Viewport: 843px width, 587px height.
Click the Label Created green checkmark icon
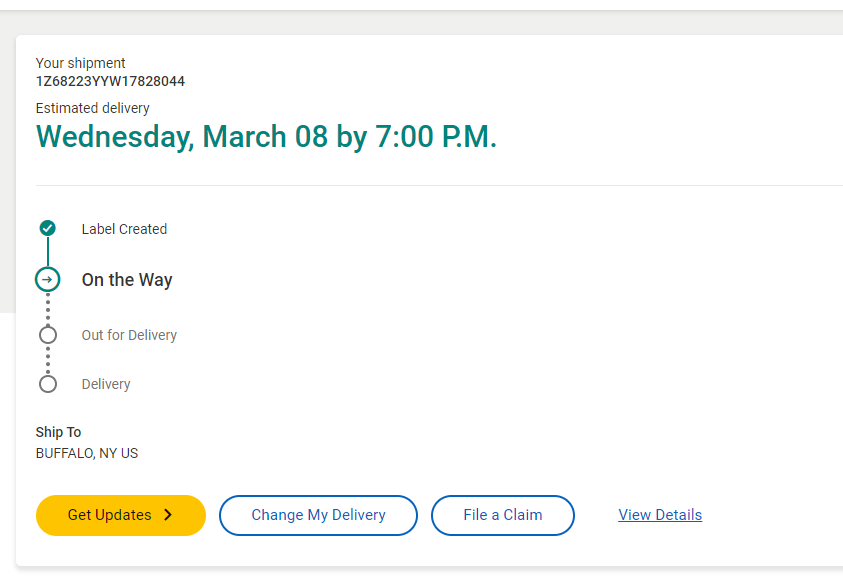(47, 228)
